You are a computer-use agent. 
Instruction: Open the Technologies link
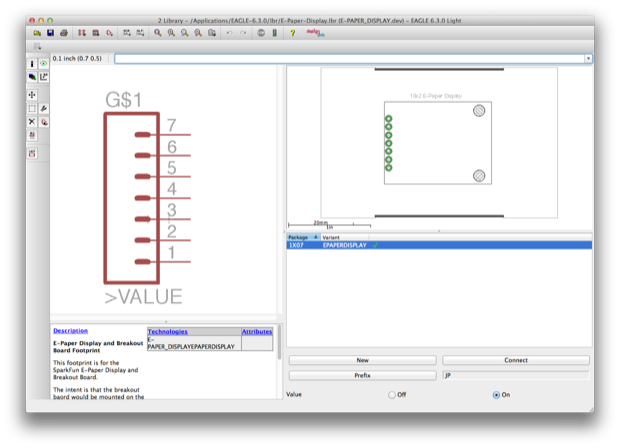[x=168, y=331]
